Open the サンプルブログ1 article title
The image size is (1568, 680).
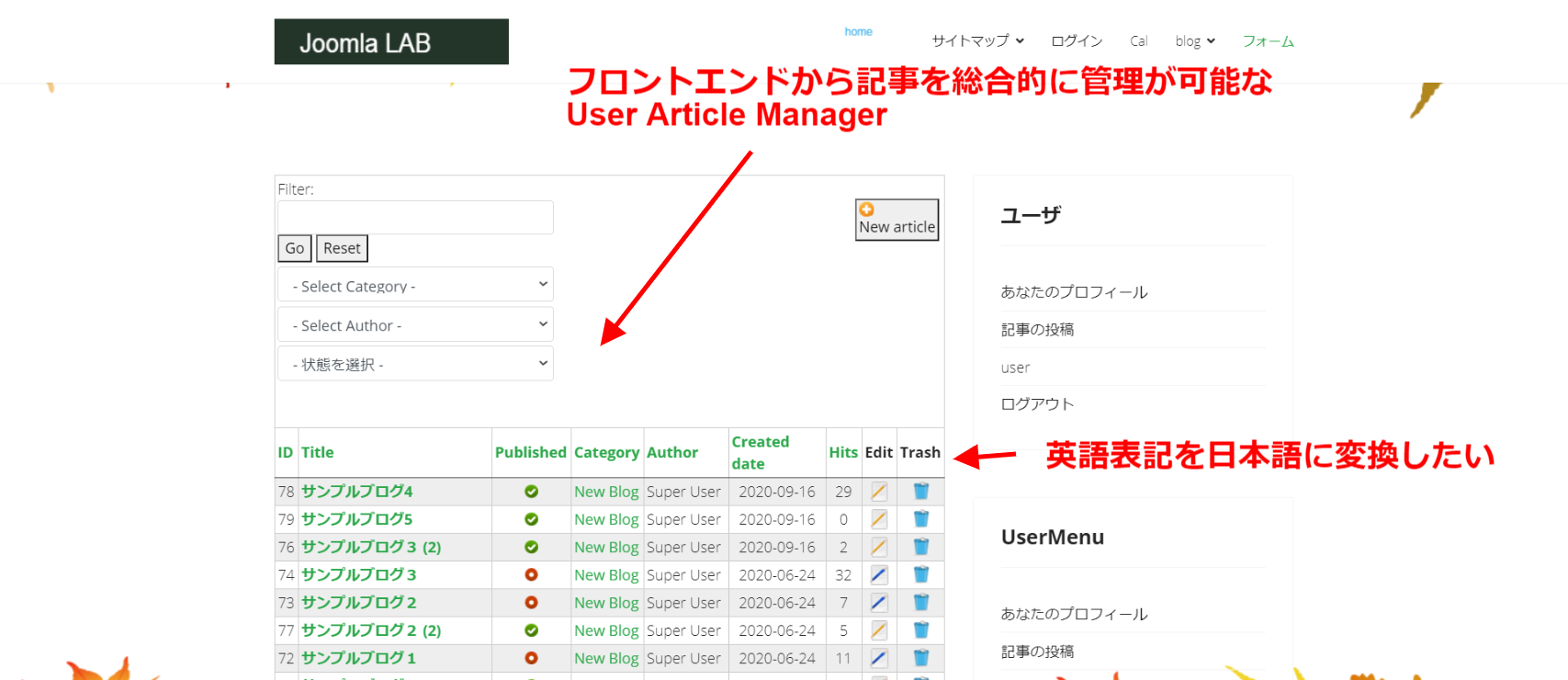[x=359, y=658]
